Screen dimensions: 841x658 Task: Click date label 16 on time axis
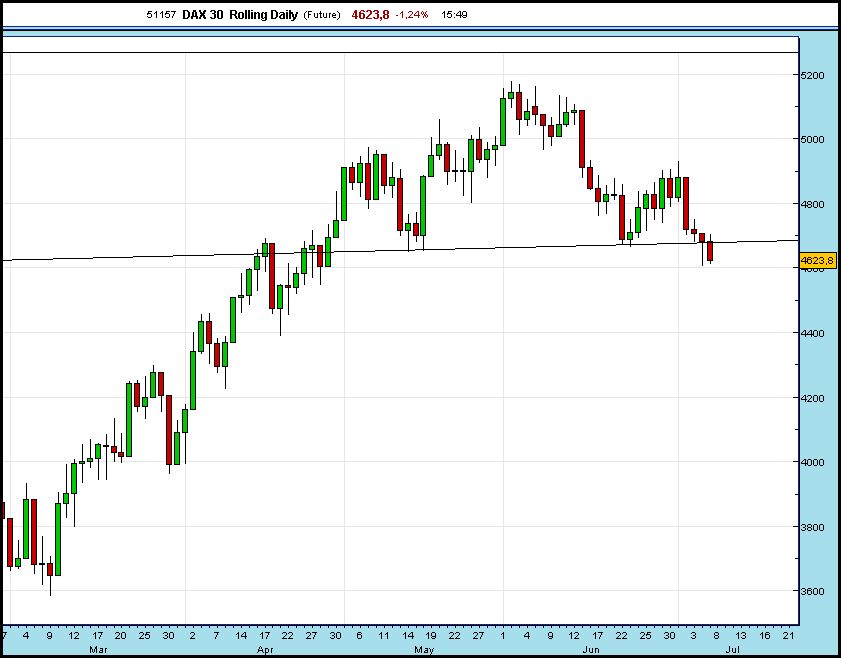pos(765,636)
